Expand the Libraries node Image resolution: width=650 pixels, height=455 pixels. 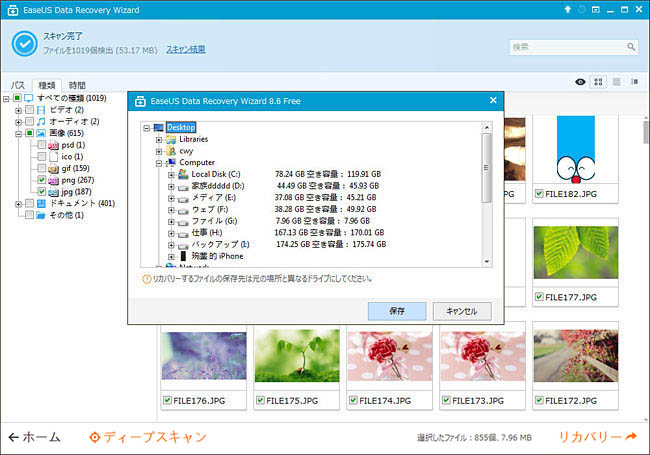coord(159,140)
